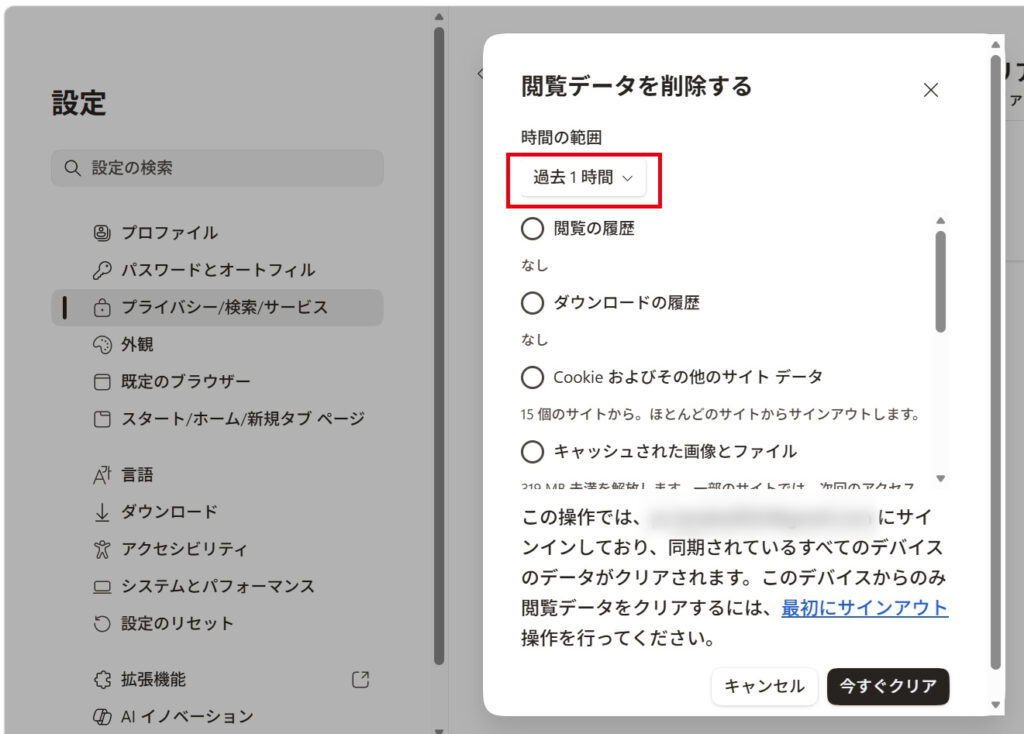This screenshot has height=734, width=1024.
Task: Click the default browser icon
Action: point(101,382)
